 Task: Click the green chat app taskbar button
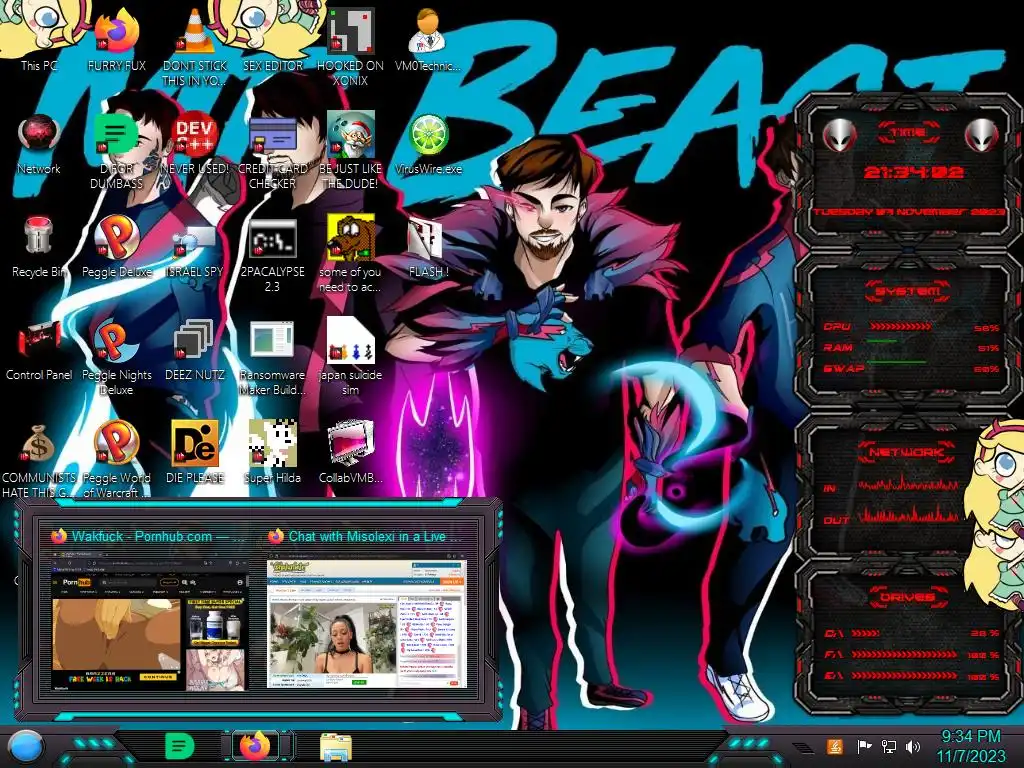(x=179, y=745)
